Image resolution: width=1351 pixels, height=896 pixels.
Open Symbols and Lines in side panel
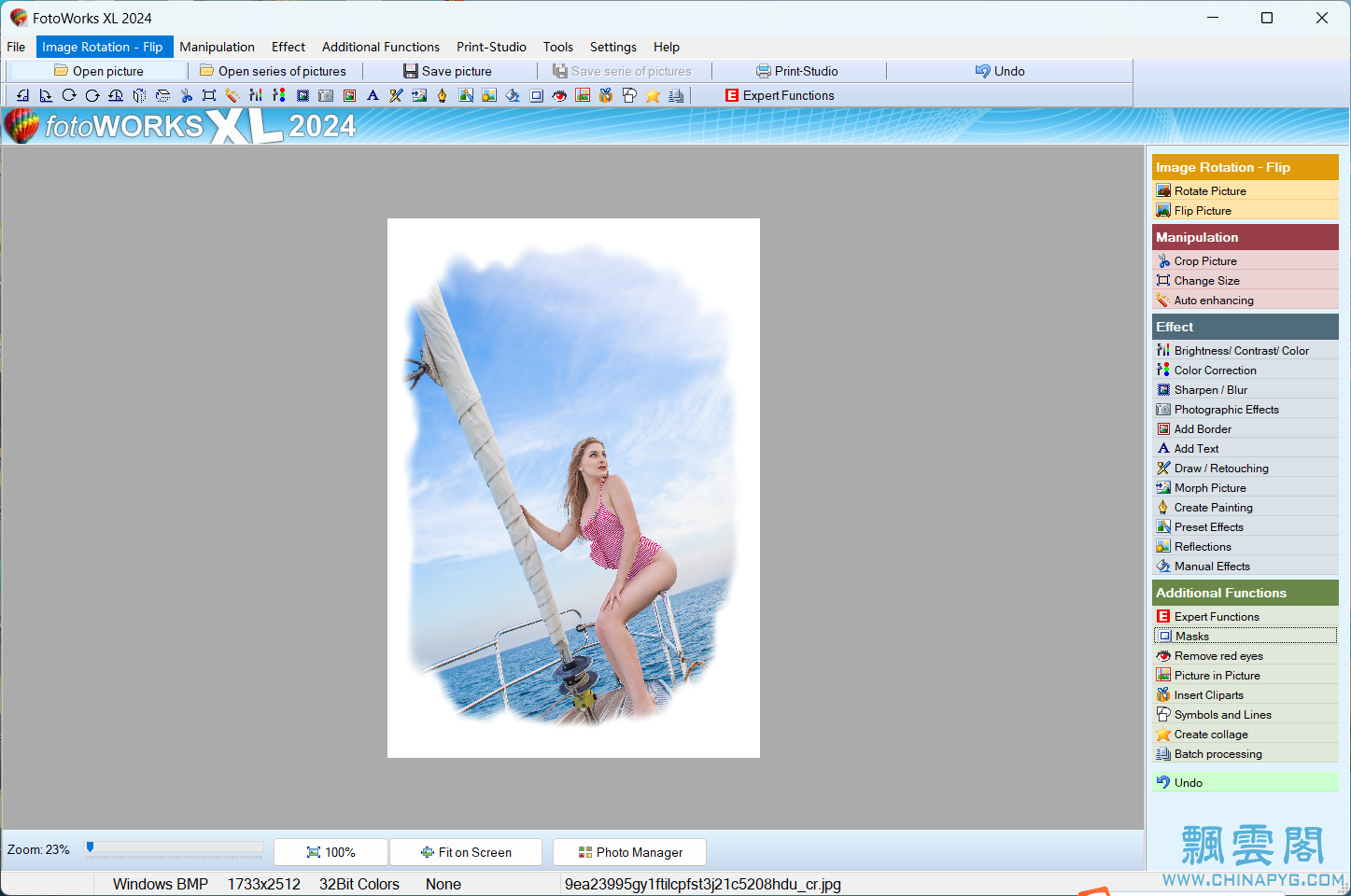[x=1245, y=714]
